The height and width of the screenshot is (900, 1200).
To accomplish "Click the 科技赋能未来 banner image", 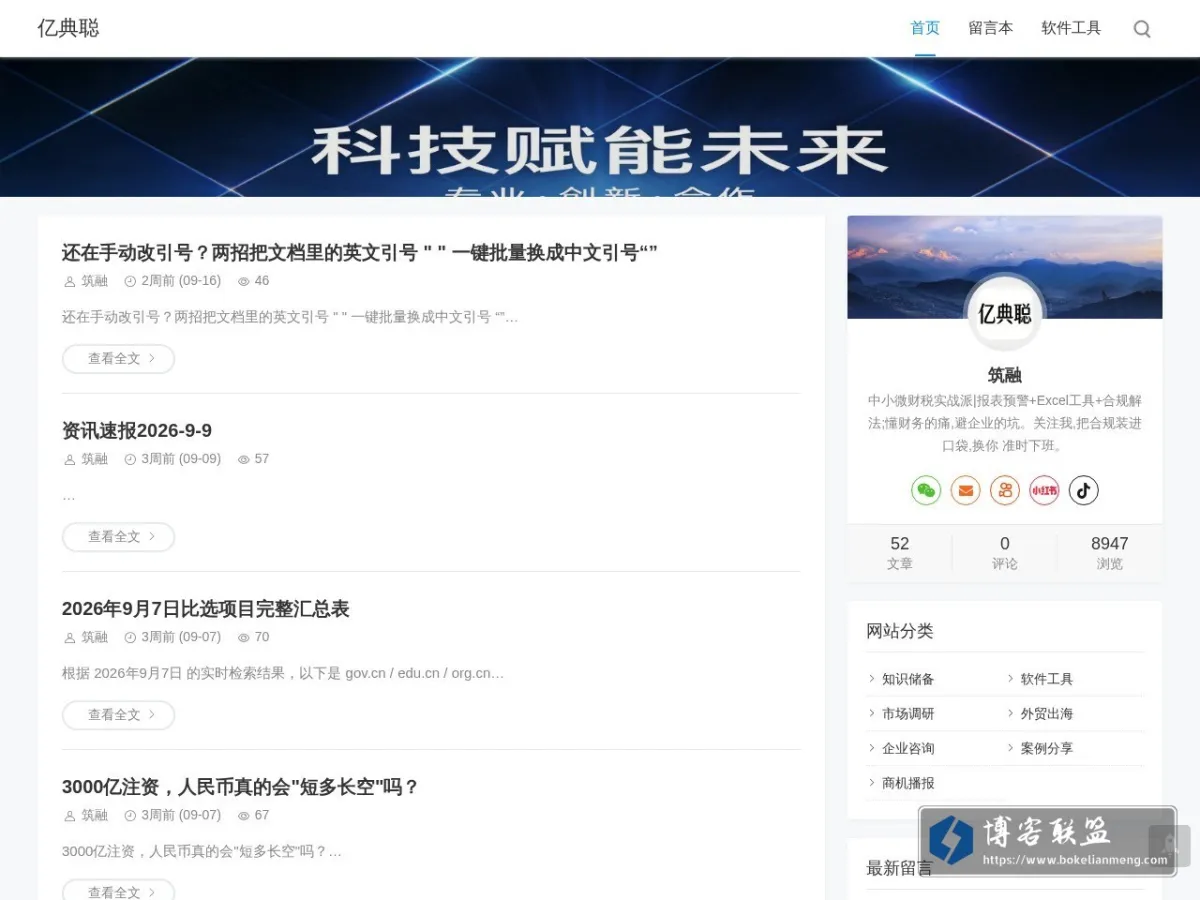I will [x=600, y=127].
